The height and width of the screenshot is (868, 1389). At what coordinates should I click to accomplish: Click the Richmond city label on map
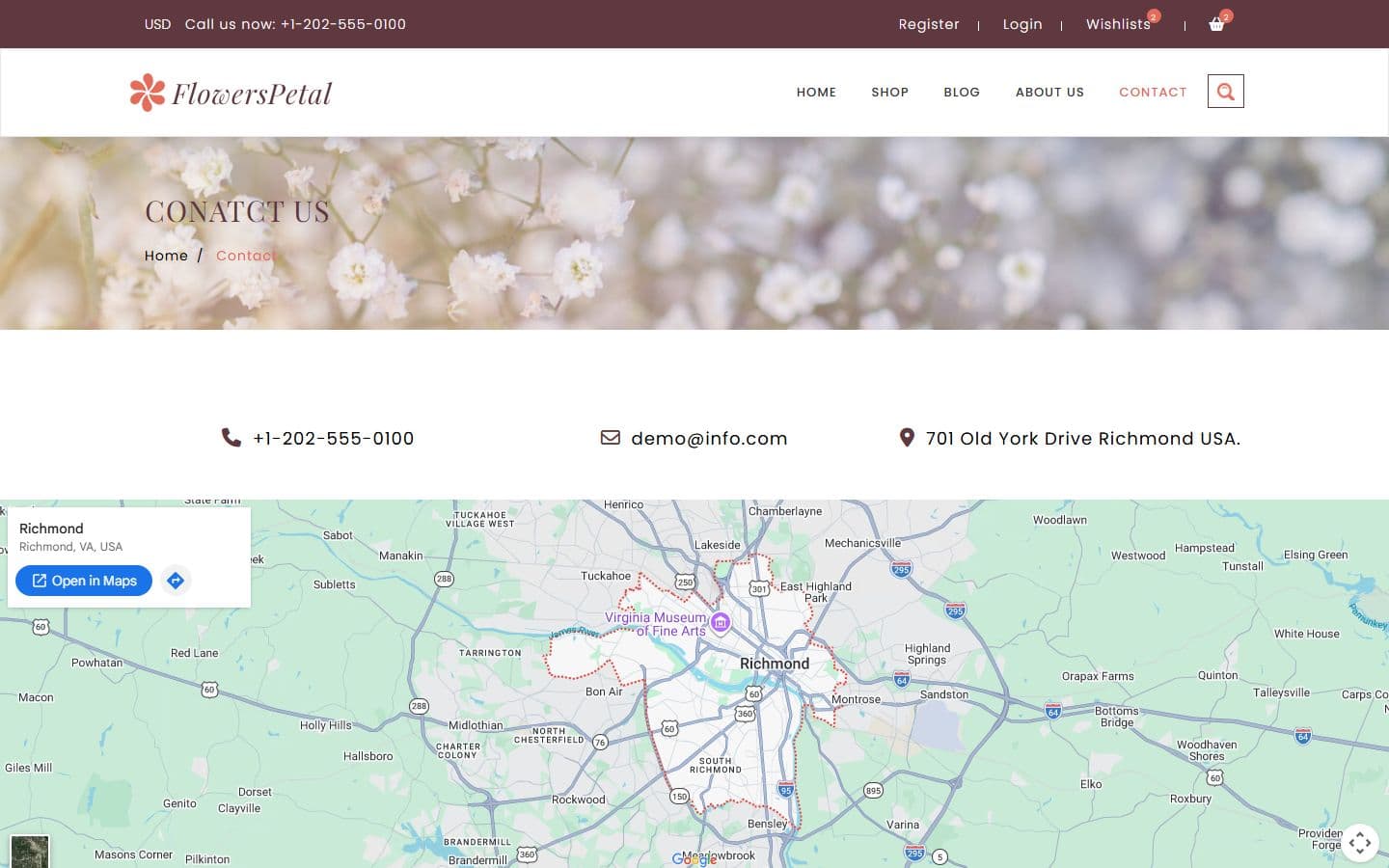pos(775,664)
